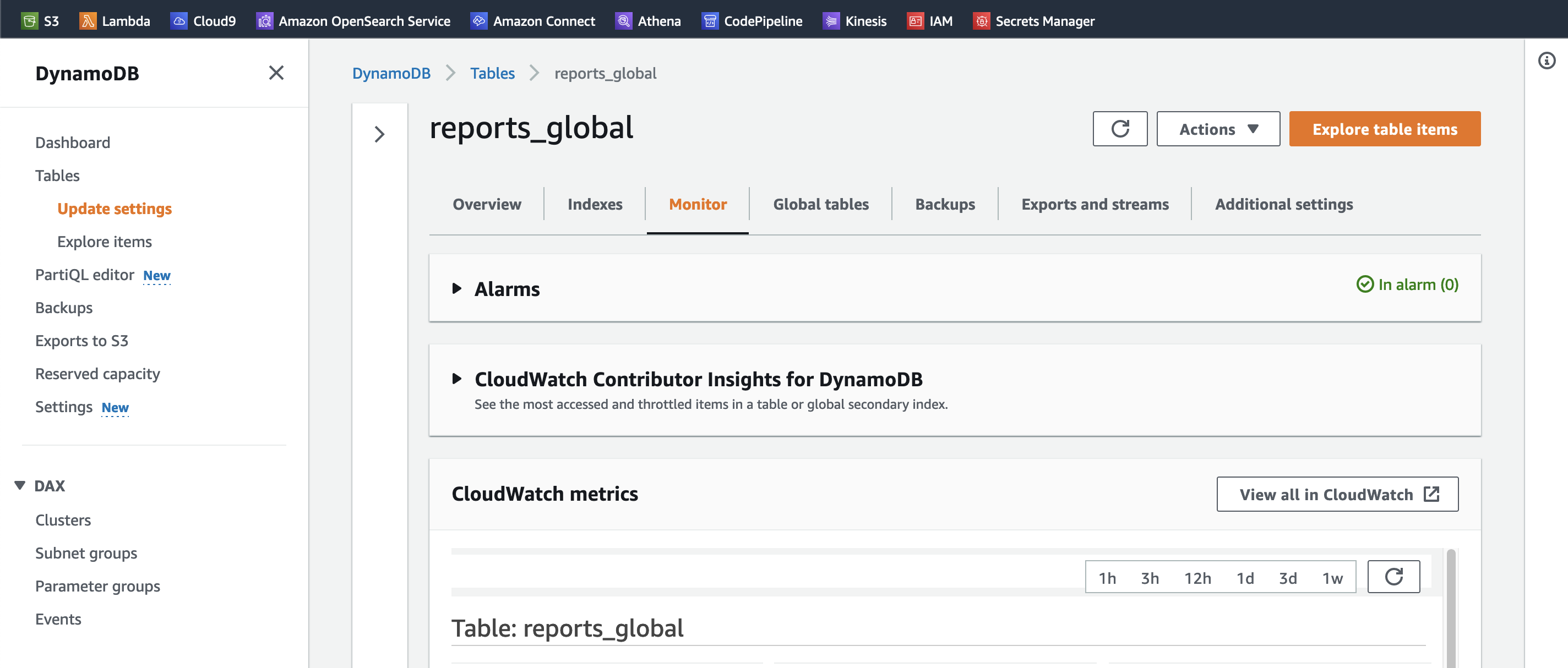
Task: Go to DynamoDB breadcrumb link
Action: (x=391, y=73)
